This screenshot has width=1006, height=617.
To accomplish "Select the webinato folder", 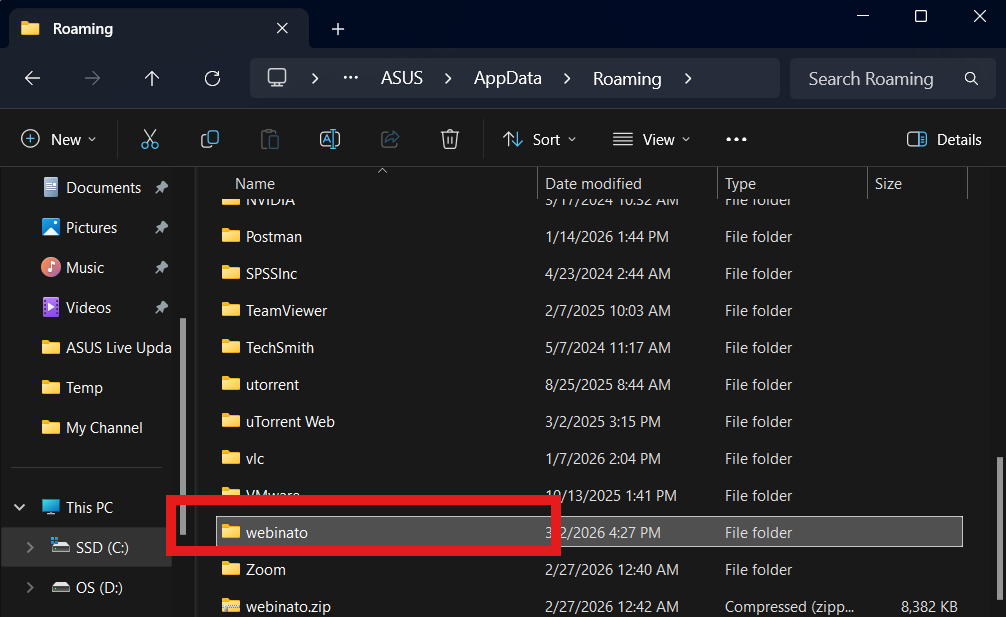I will pyautogui.click(x=589, y=532).
